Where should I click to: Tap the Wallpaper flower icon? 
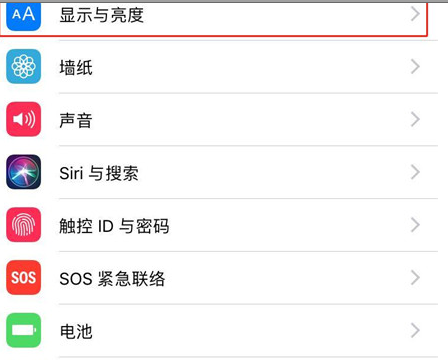23,66
